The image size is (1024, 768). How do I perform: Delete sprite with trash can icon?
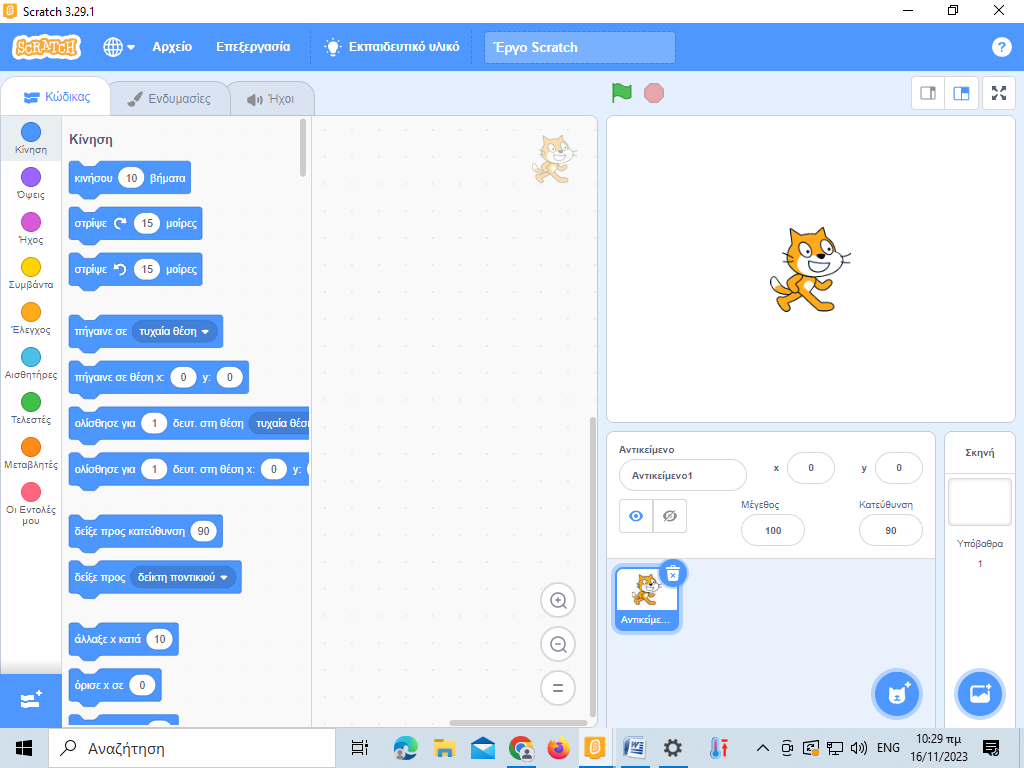click(673, 573)
